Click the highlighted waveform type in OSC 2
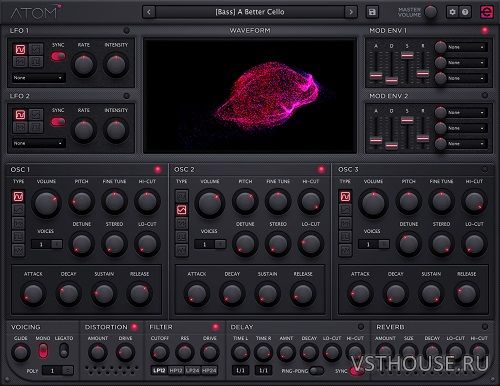Screen dimensions: 500x386 click(182, 210)
